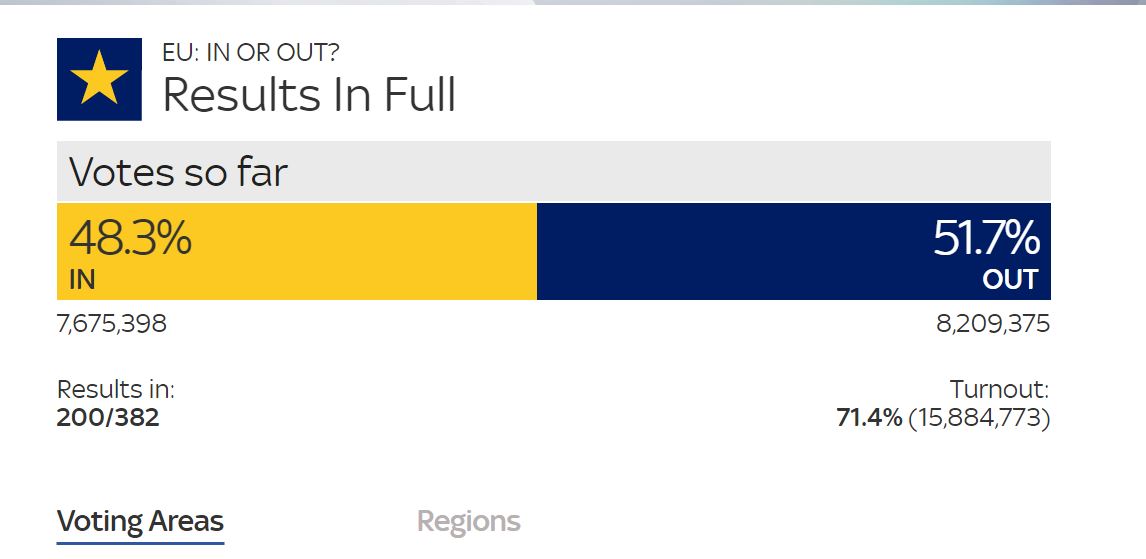The width and height of the screenshot is (1146, 559).
Task: Click the navy OUT segment of the bar
Action: click(730, 251)
